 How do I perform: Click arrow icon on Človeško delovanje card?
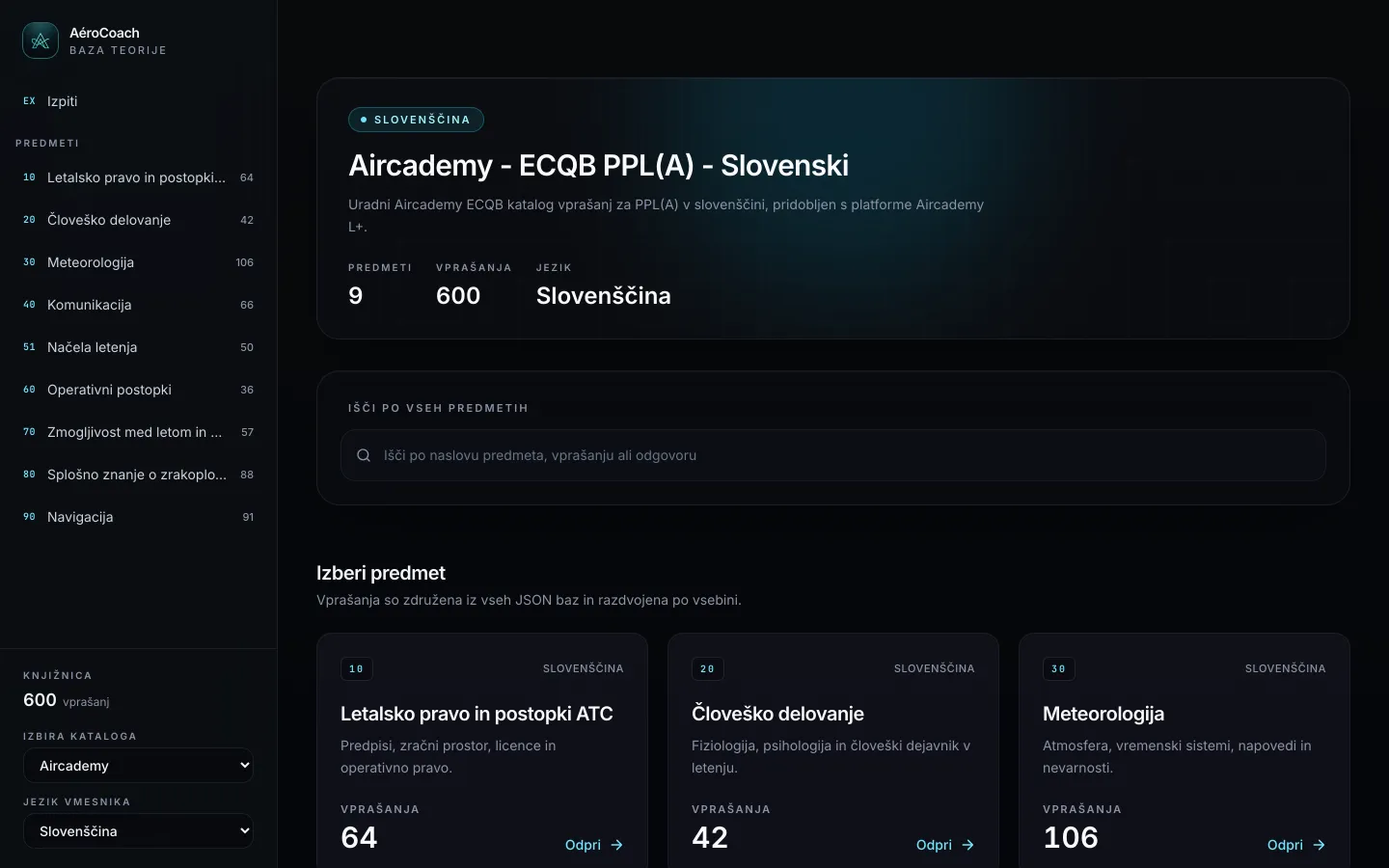pos(968,845)
